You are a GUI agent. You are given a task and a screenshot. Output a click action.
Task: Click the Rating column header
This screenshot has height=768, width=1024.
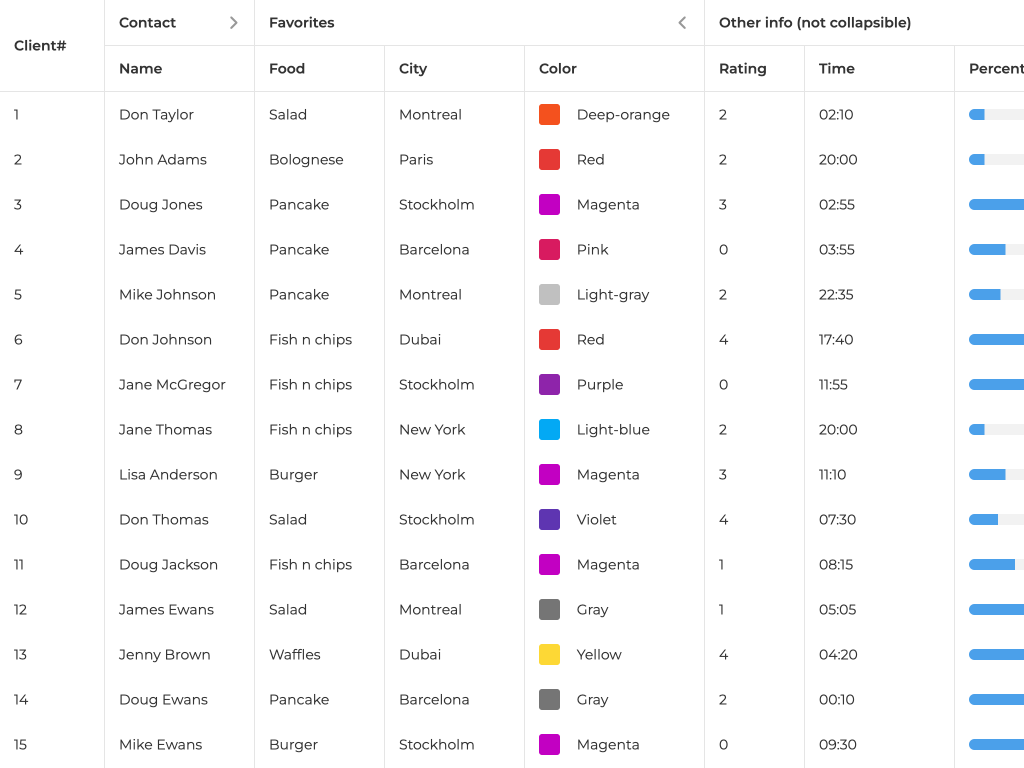743,69
